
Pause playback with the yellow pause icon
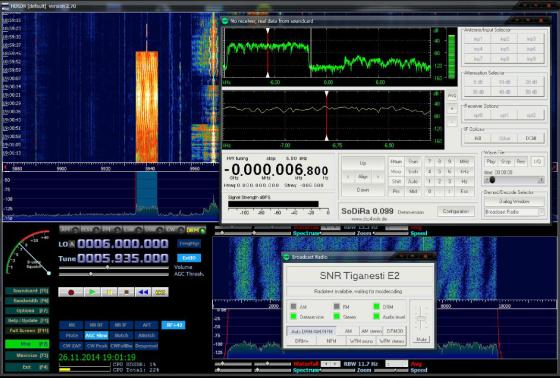[x=109, y=292]
